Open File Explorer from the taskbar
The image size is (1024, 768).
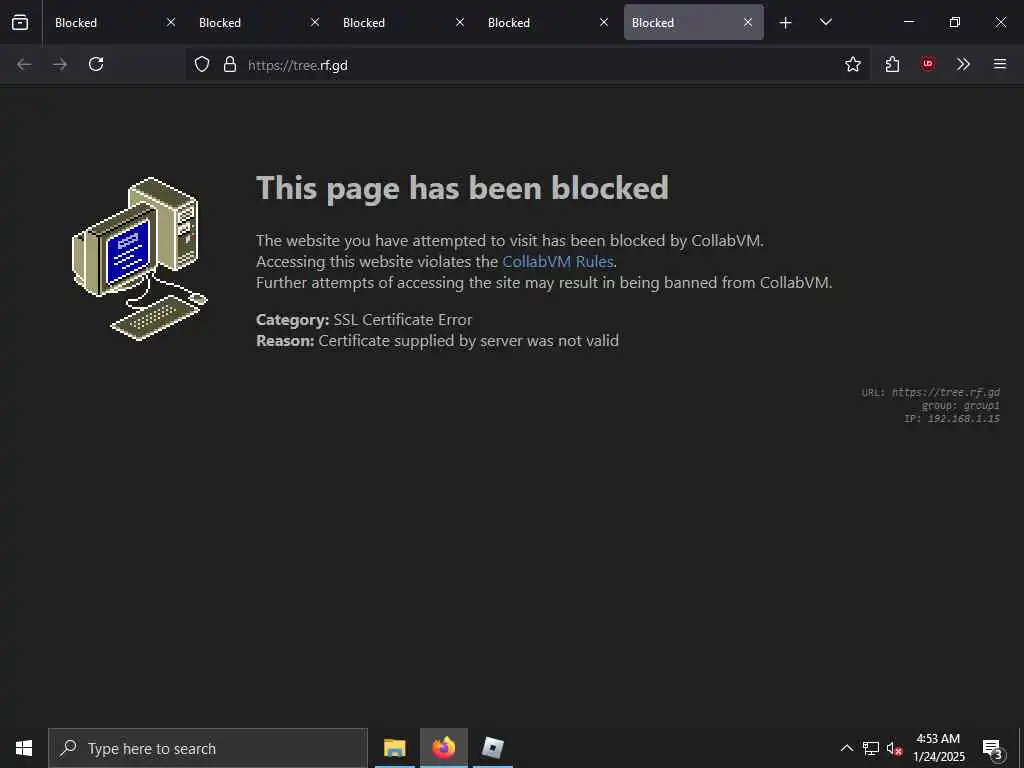[x=394, y=748]
